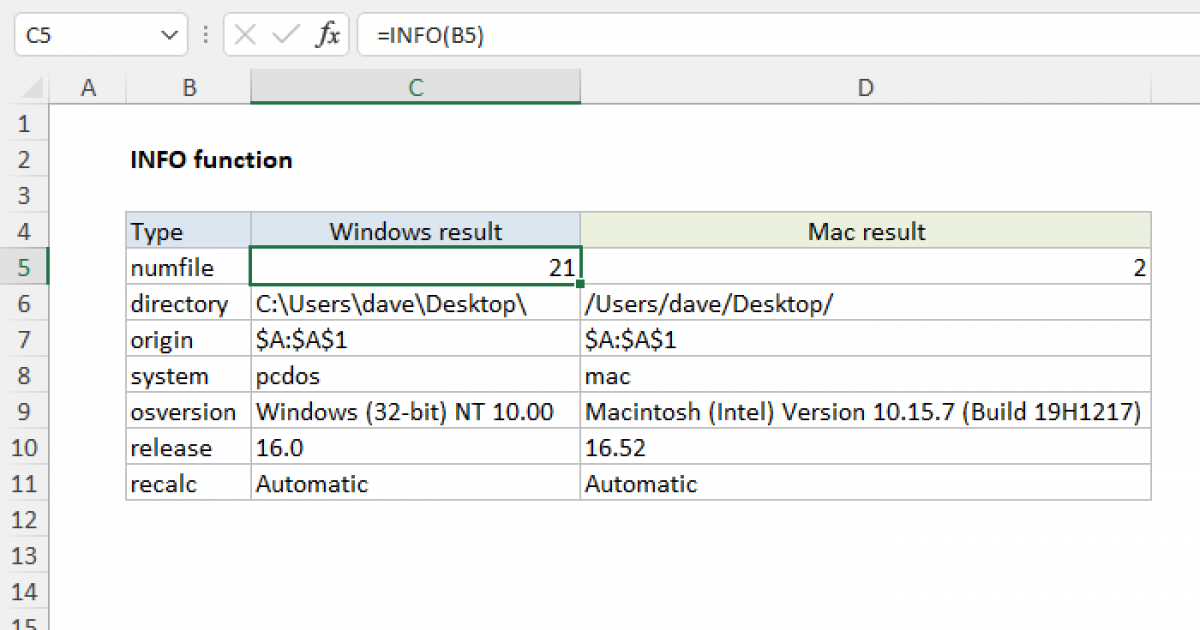Select row 10 header
1200x630 pixels.
(25, 448)
